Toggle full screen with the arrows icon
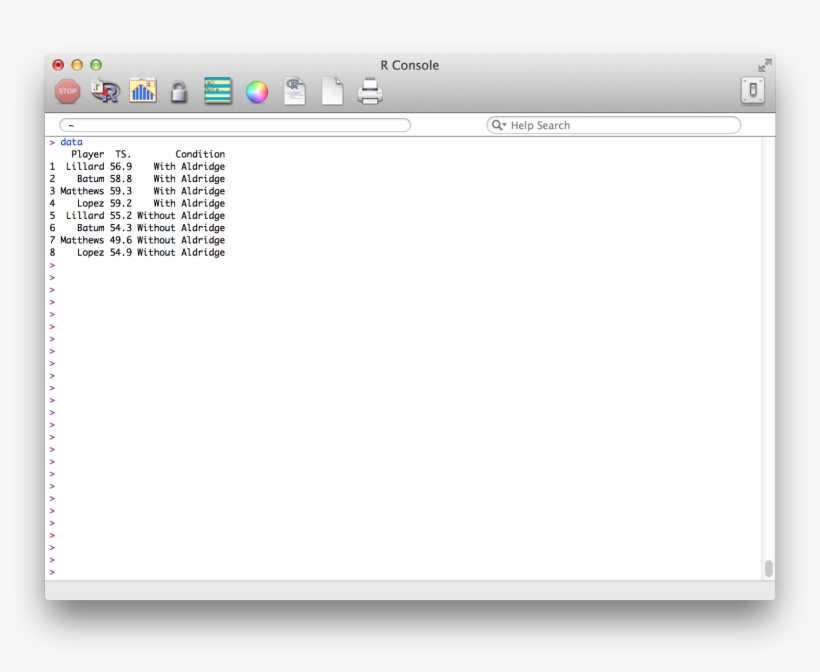The width and height of the screenshot is (820, 672). [764, 65]
